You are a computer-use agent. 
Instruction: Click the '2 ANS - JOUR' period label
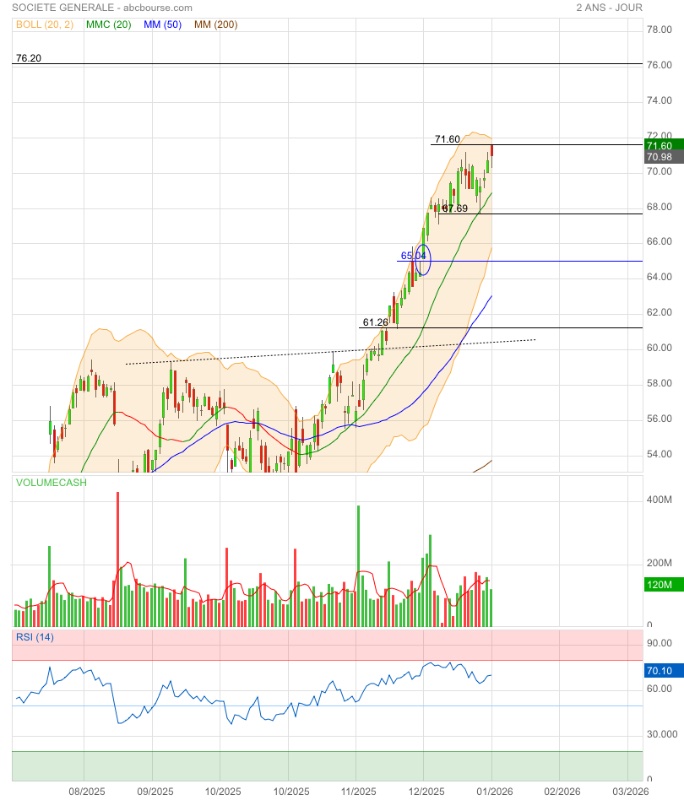pos(609,8)
